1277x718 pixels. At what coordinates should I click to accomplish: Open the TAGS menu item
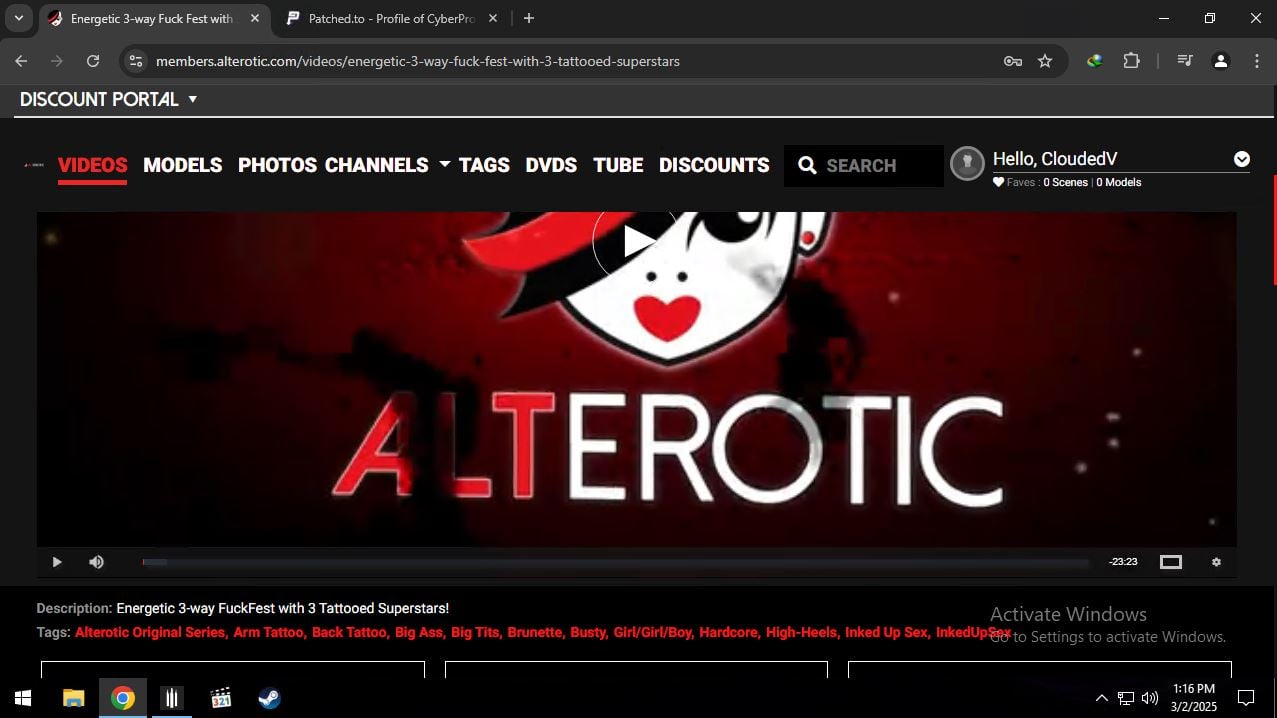[x=484, y=165]
